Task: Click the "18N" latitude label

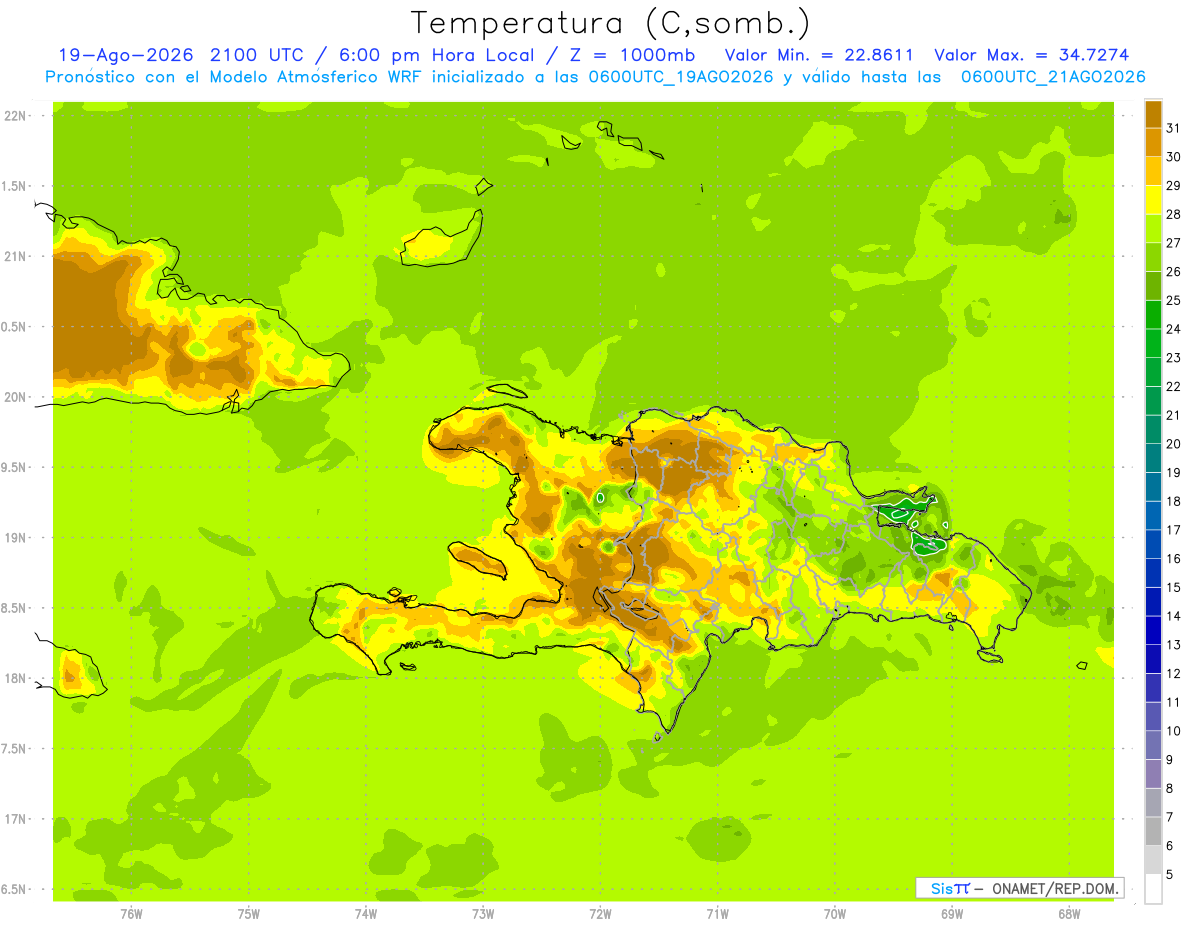Action: 14,678
